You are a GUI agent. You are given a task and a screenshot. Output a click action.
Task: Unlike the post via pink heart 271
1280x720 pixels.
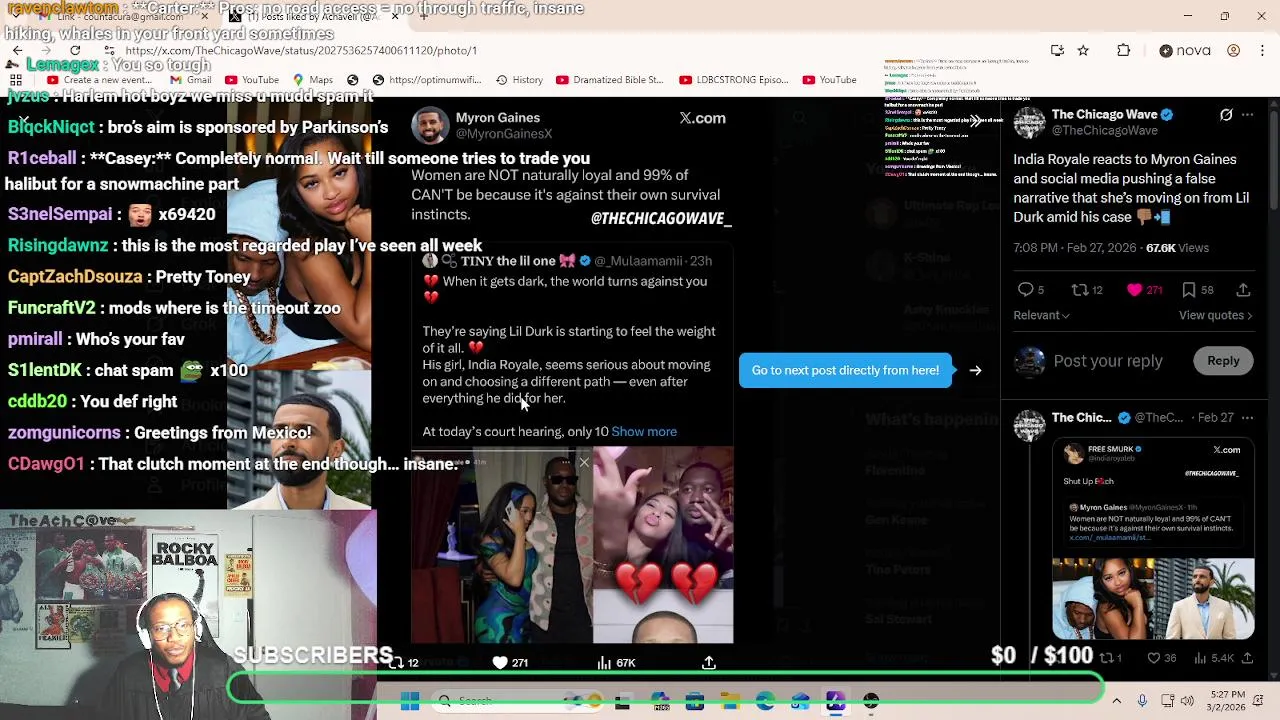1144,290
